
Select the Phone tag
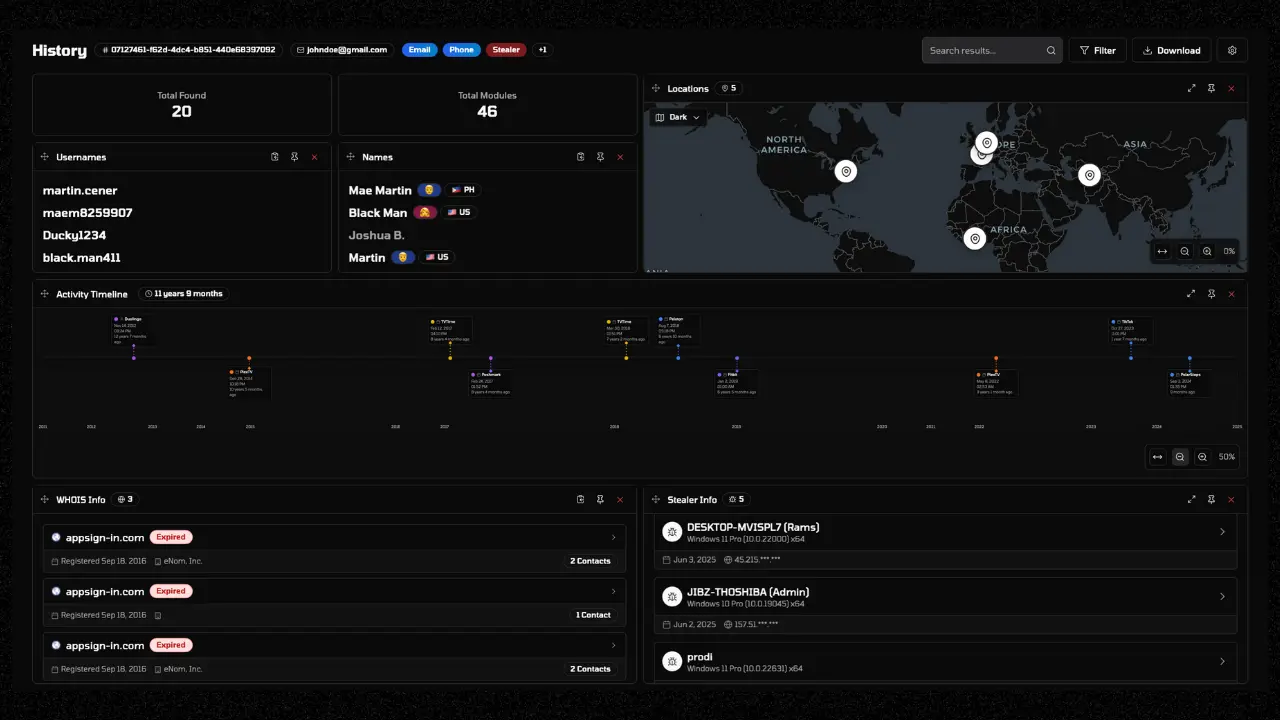tap(462, 50)
